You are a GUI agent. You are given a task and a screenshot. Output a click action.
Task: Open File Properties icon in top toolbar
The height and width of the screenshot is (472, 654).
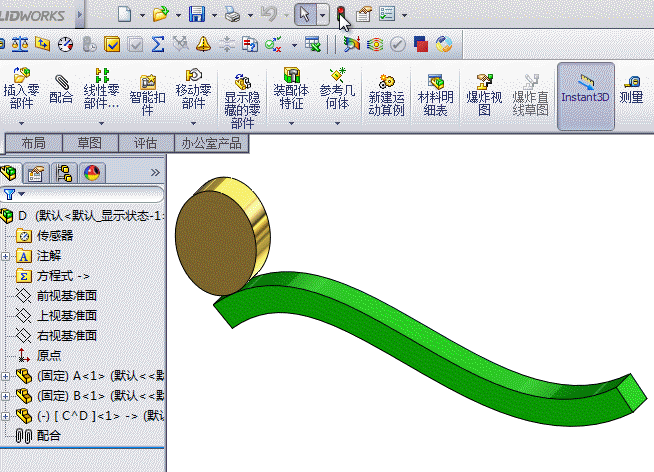364,14
